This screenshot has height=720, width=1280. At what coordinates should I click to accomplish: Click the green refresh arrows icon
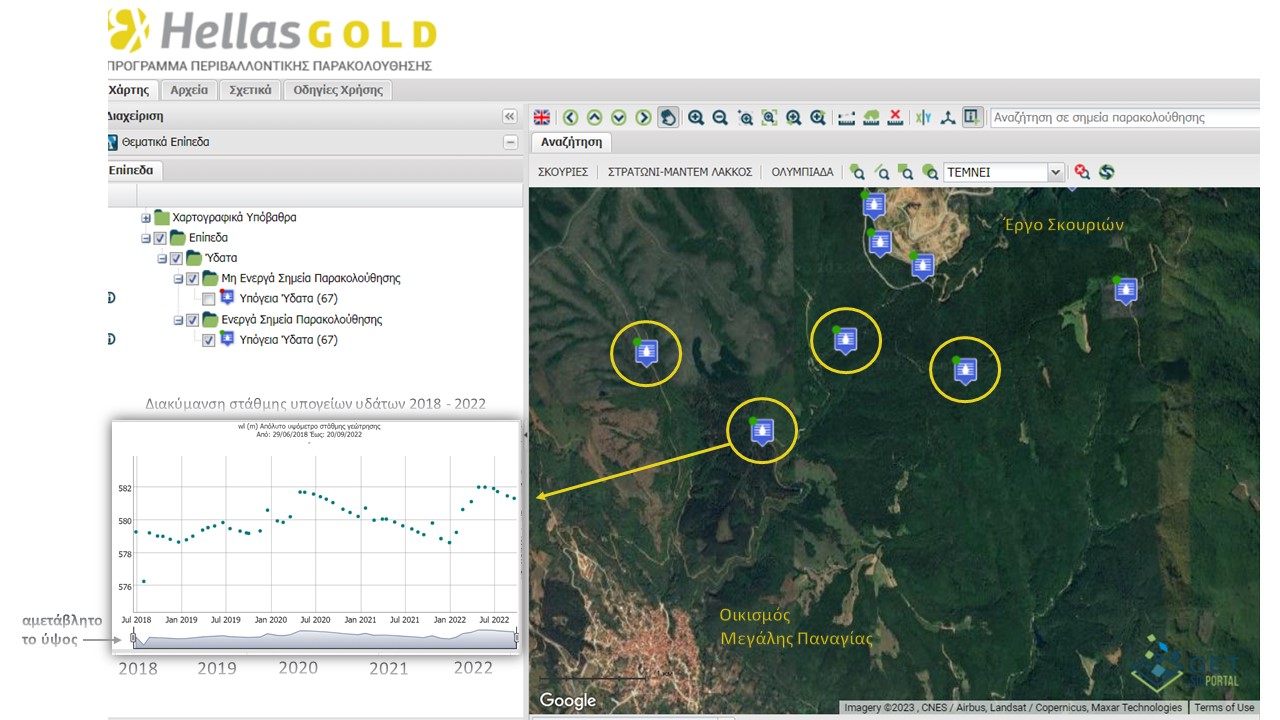[x=1106, y=172]
